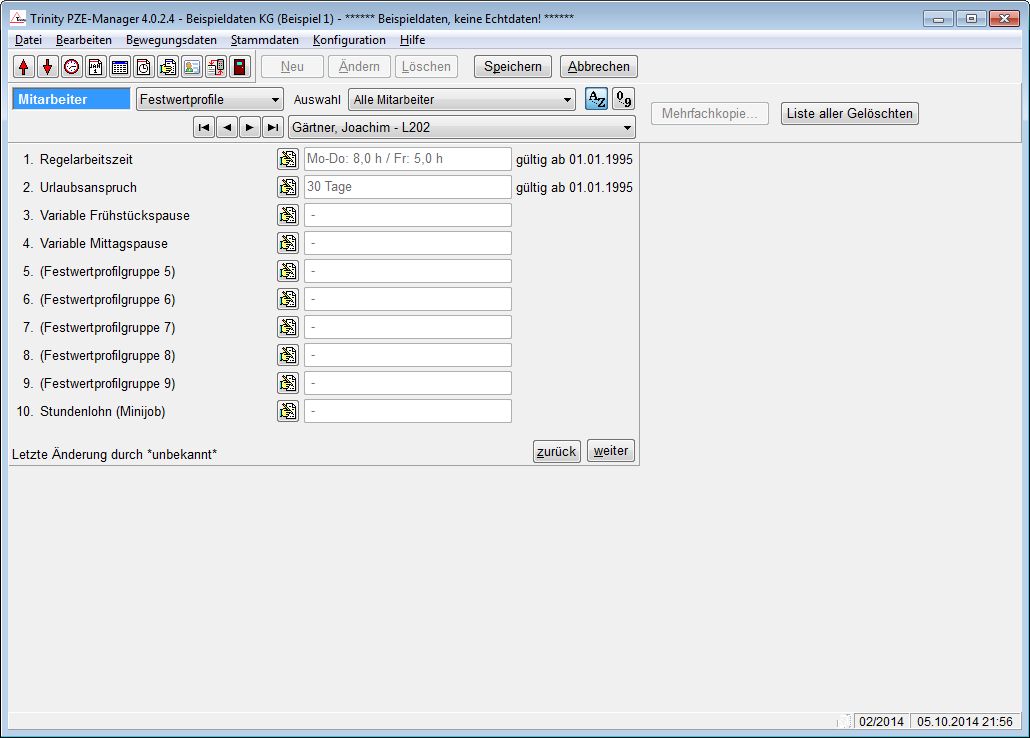
Task: Click the Urlaubsanspruch '30 Tage' field
Action: 407,187
